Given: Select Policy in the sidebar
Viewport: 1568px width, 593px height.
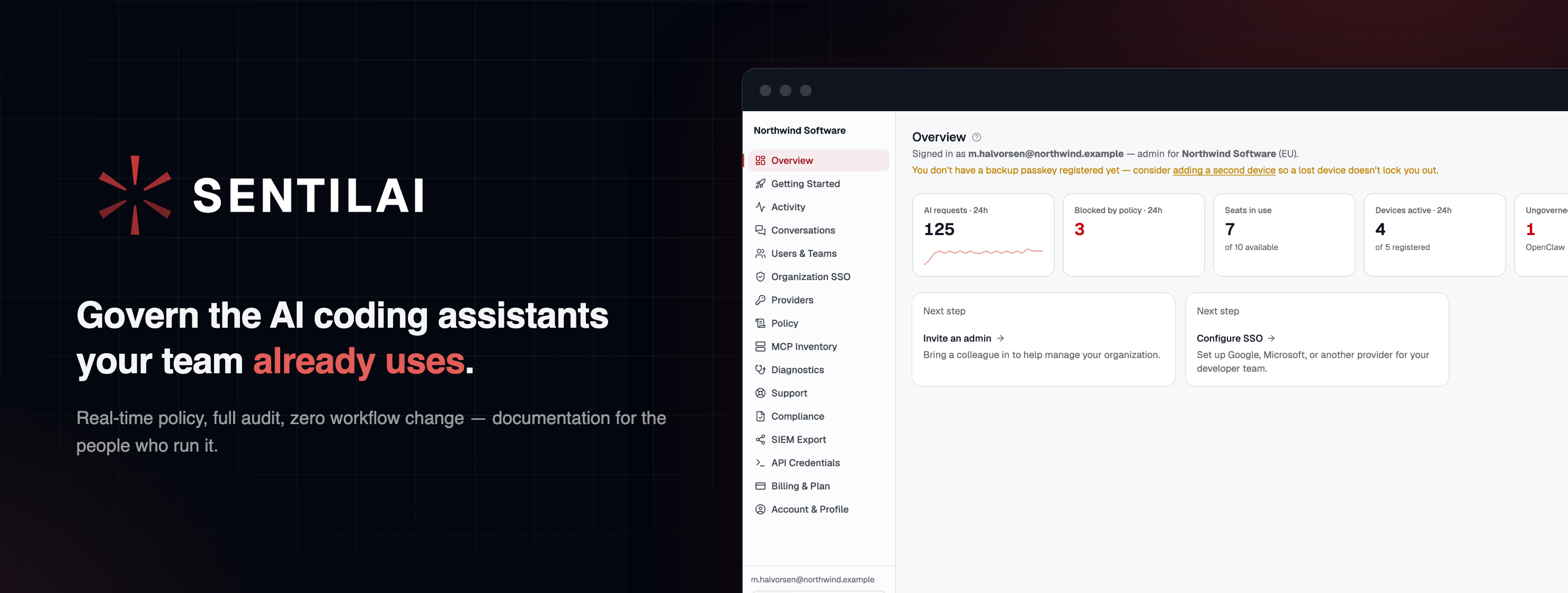Looking at the screenshot, I should (x=818, y=323).
